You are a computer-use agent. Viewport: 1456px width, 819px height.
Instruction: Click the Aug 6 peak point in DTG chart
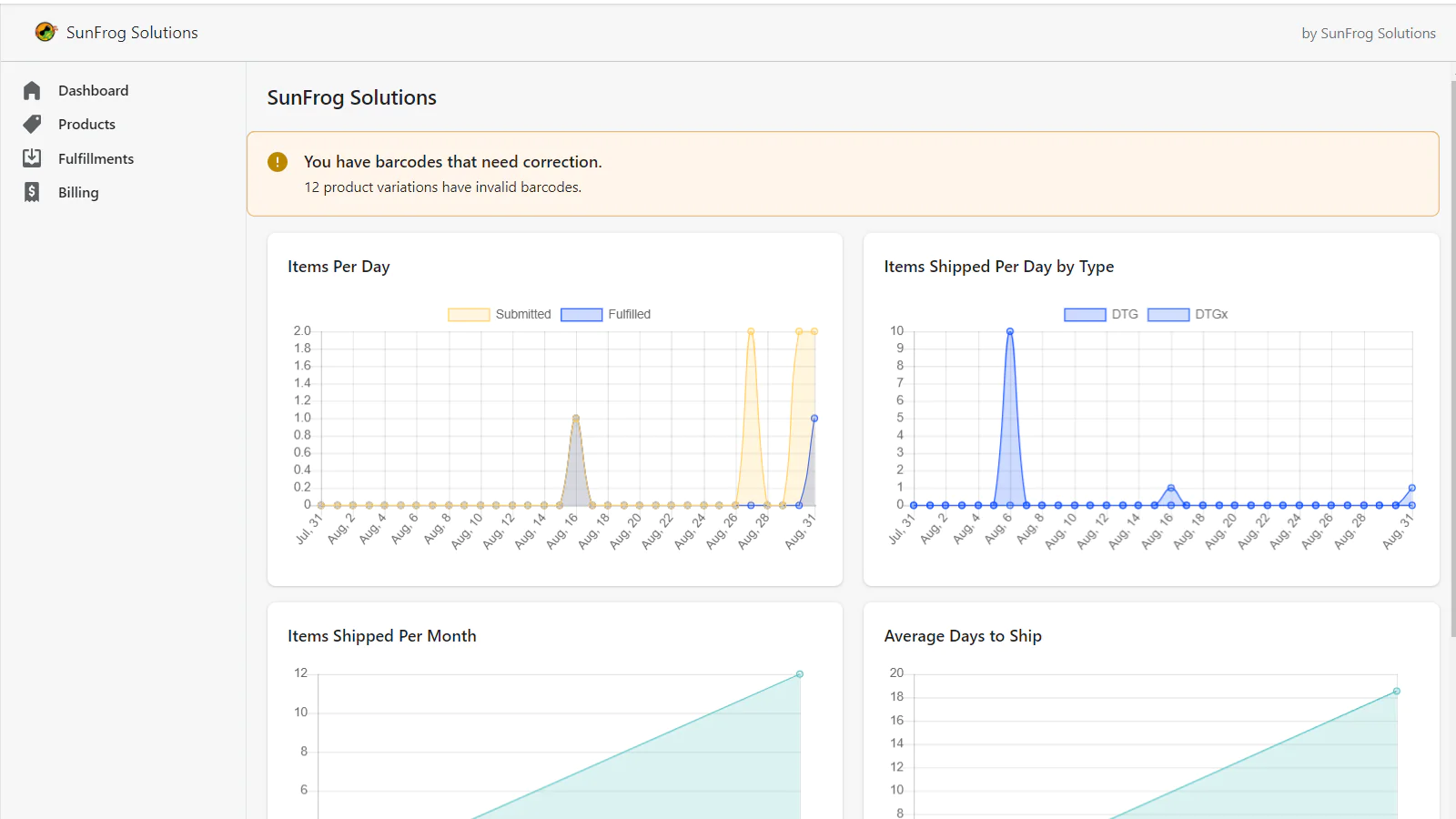1010,330
